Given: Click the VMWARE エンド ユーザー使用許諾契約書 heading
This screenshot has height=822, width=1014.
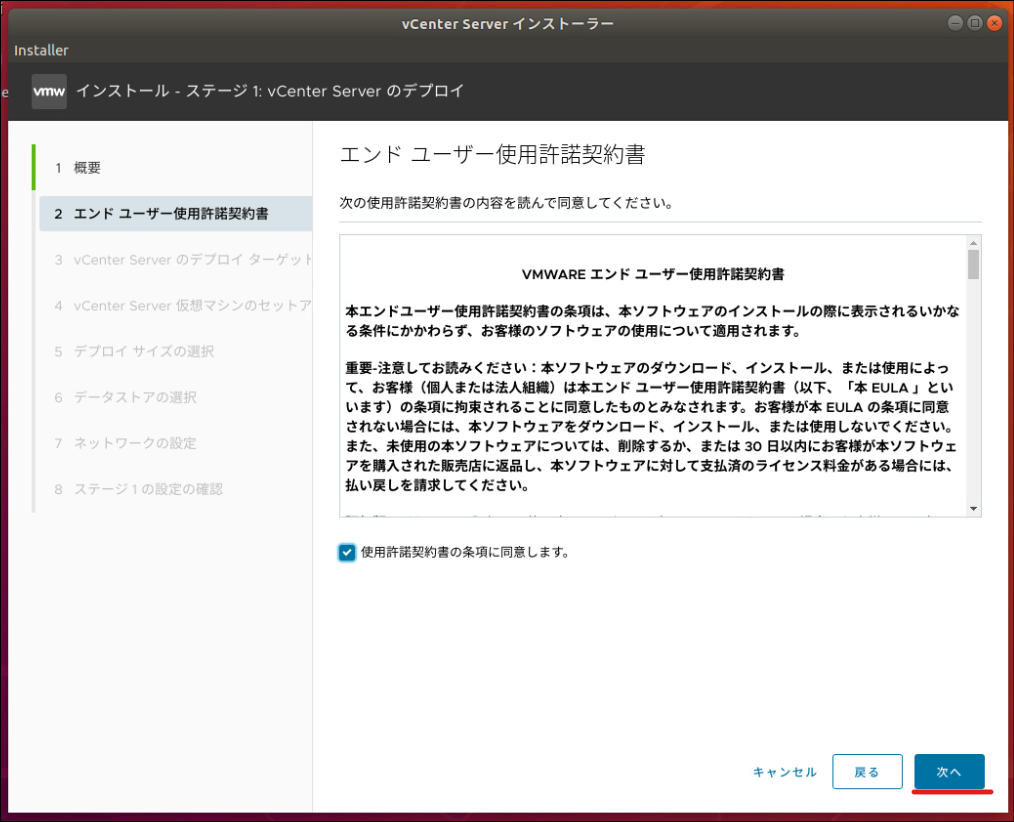Looking at the screenshot, I should (x=653, y=274).
